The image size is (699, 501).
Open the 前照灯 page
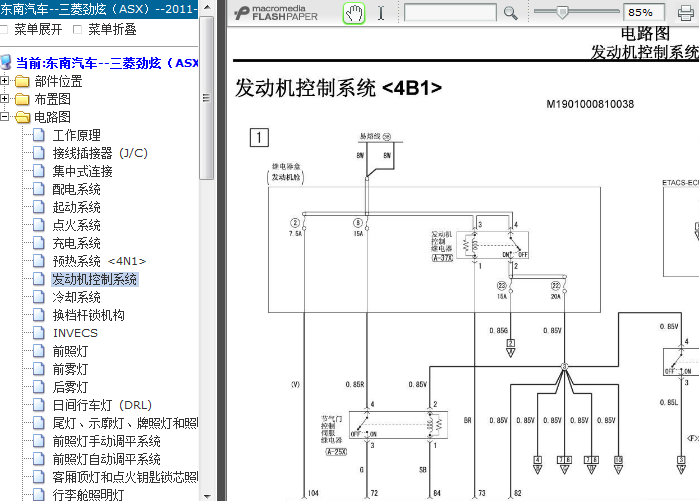70,351
